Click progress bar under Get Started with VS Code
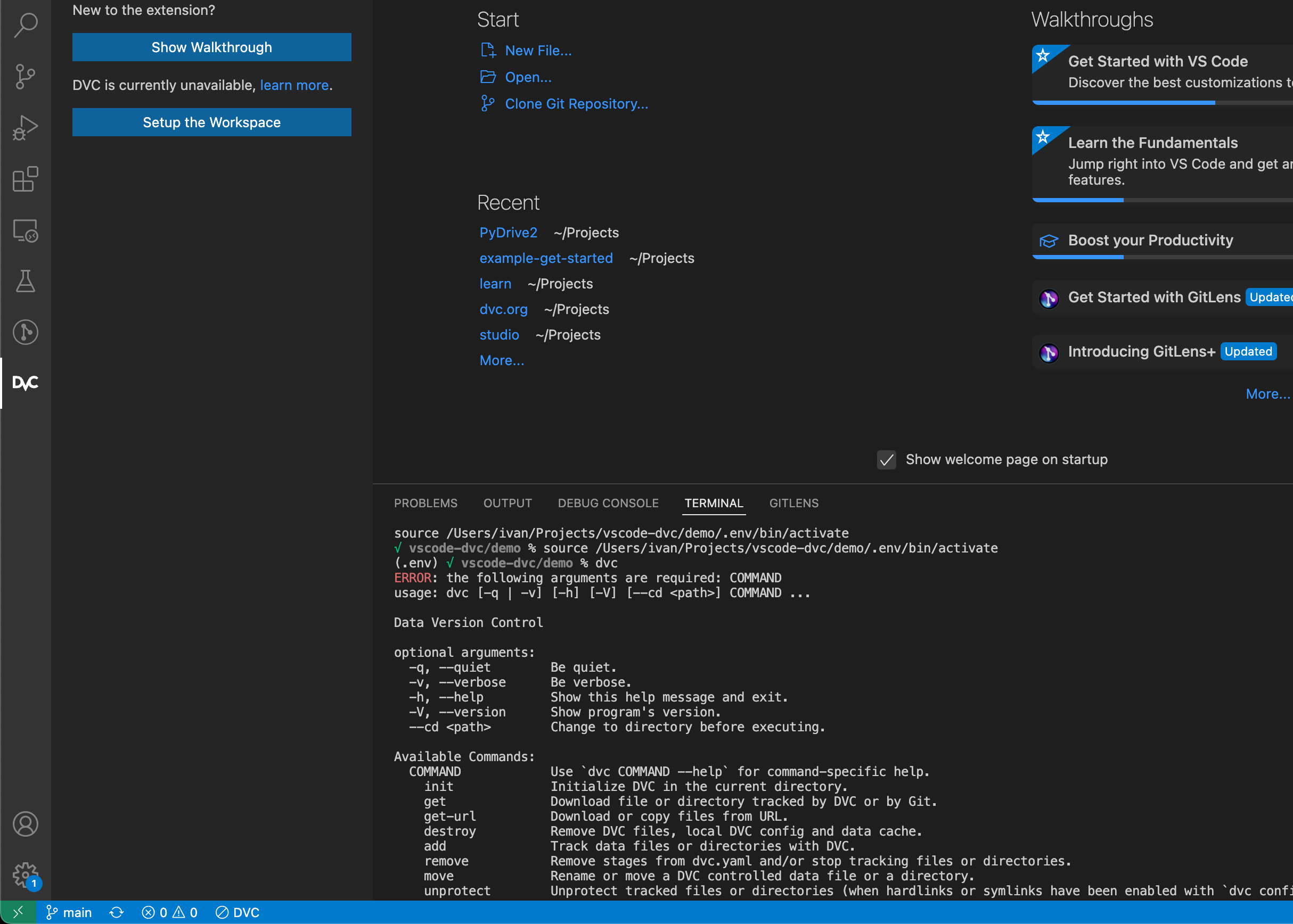The image size is (1293, 924). [x=1162, y=103]
